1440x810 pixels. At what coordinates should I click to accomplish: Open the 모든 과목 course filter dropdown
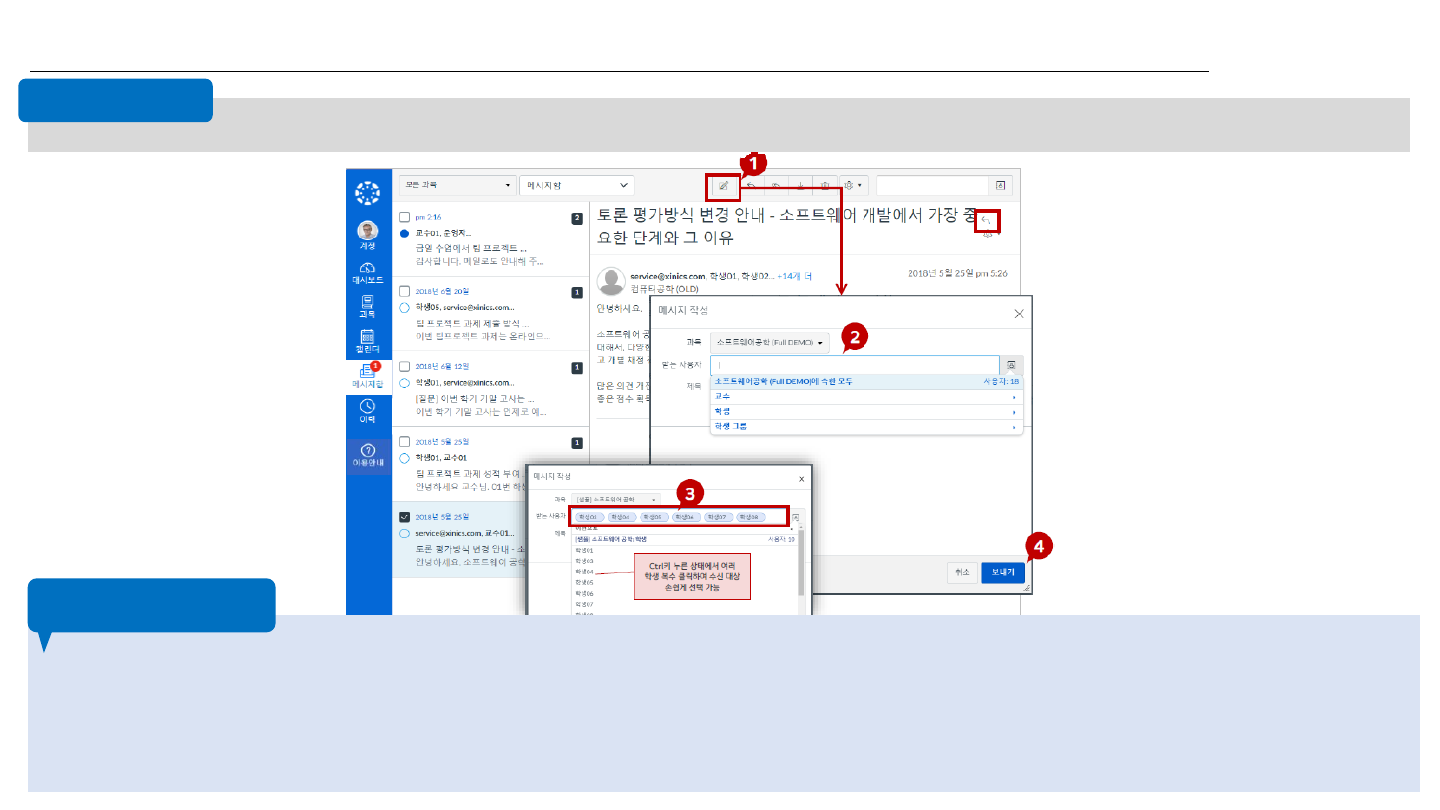(455, 185)
